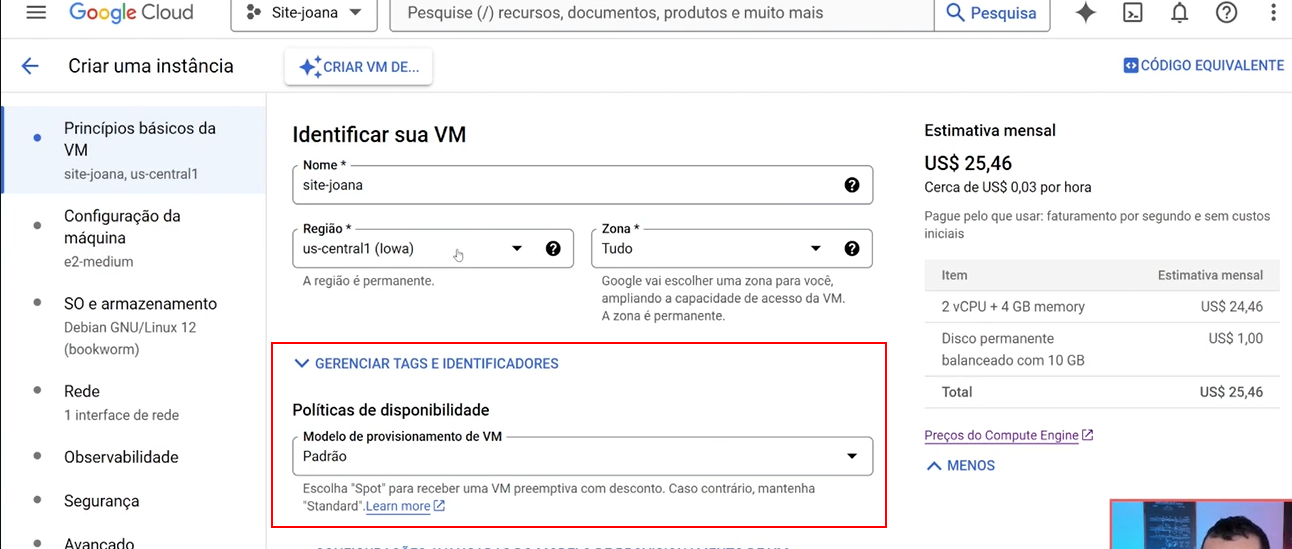Collapse estimate with MENOS

(960, 465)
